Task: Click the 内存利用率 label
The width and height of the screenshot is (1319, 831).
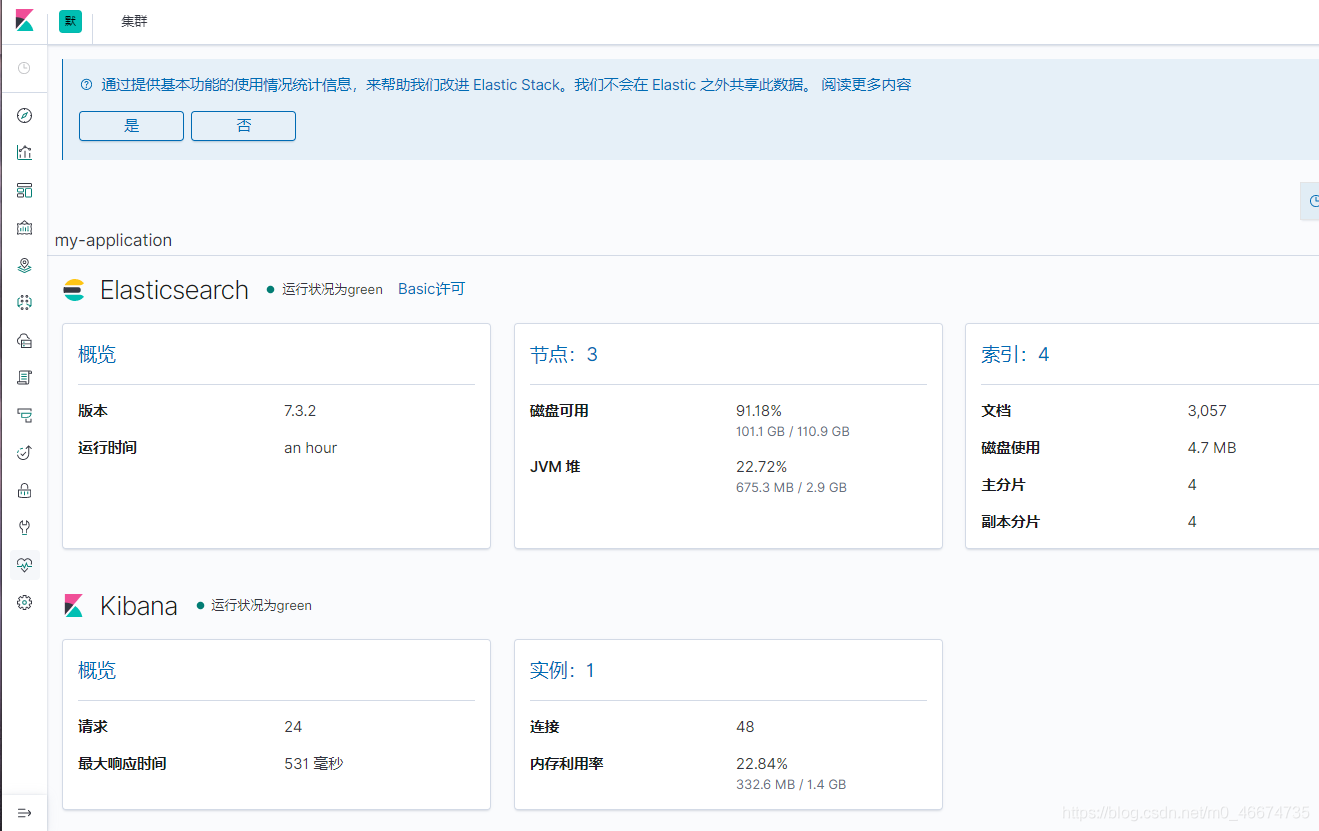Action: click(x=566, y=764)
